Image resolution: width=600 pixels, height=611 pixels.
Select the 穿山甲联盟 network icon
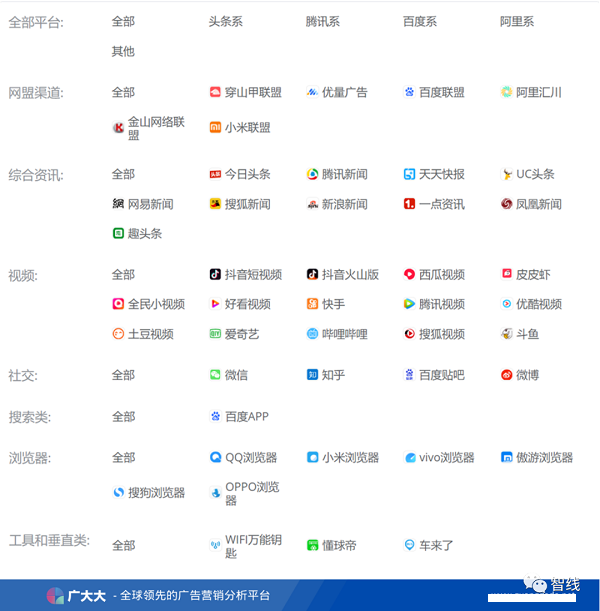coord(215,92)
